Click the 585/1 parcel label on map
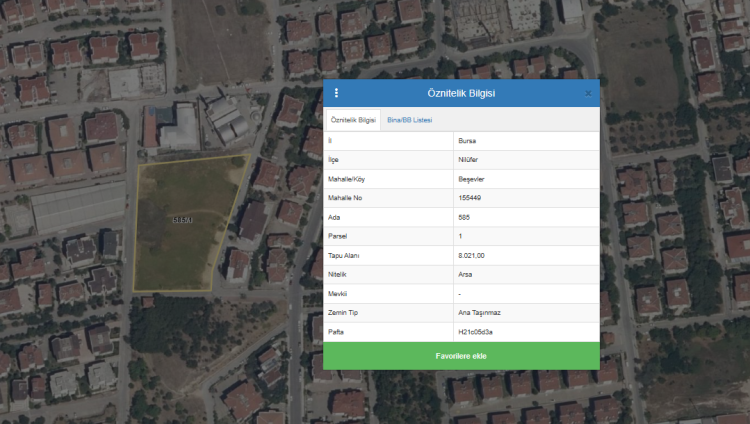The width and height of the screenshot is (750, 424). [x=181, y=220]
